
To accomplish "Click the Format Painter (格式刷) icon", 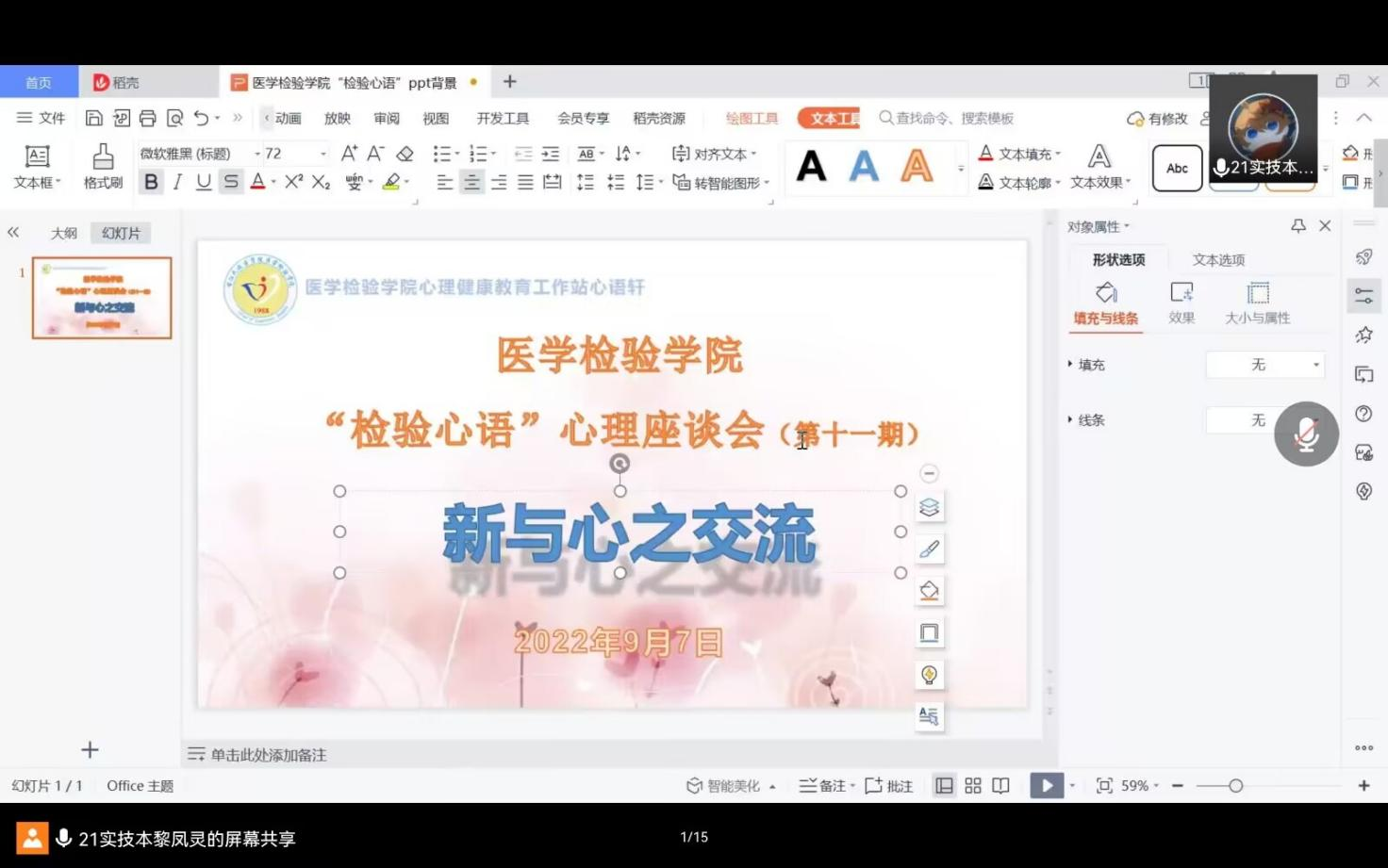I will click(103, 166).
